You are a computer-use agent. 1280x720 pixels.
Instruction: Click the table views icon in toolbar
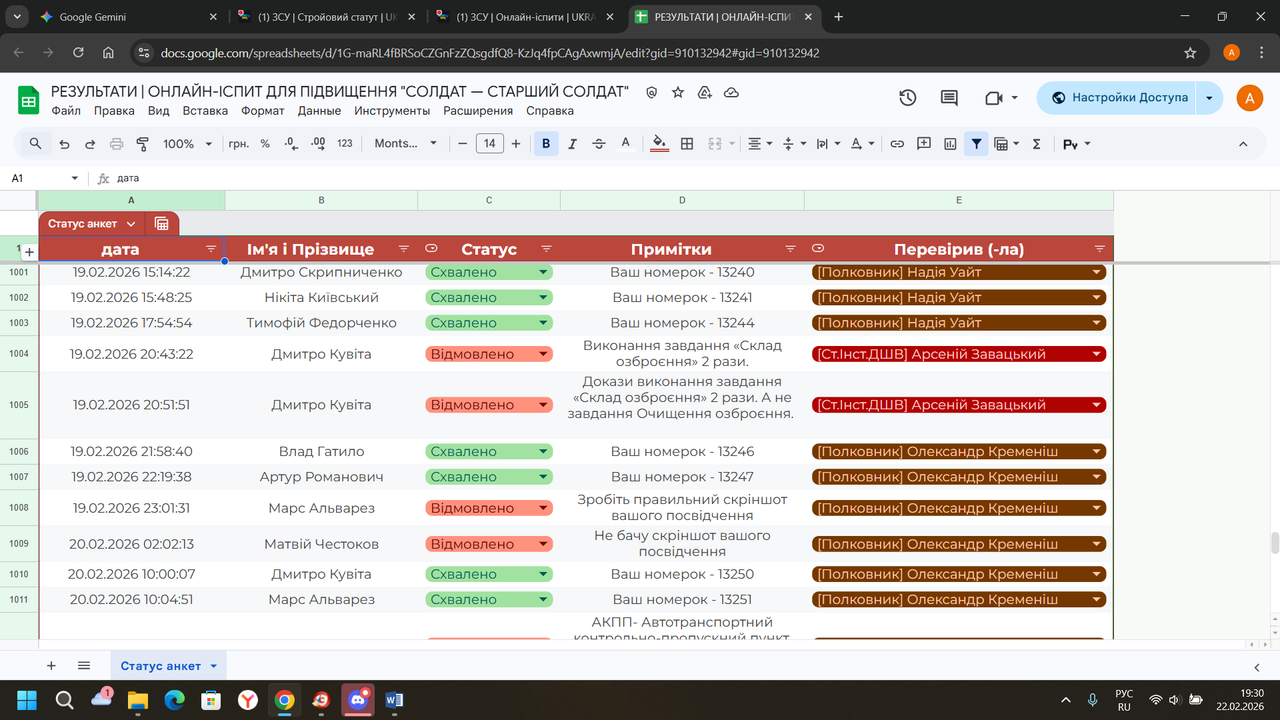(x=1006, y=144)
